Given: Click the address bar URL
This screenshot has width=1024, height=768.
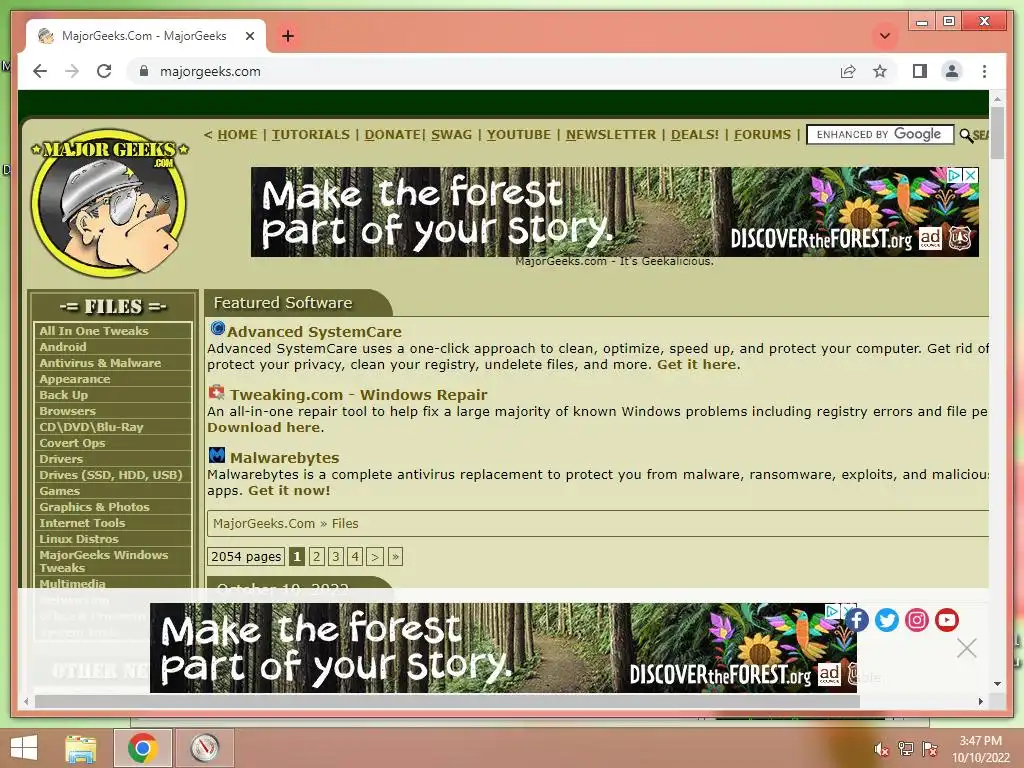Looking at the screenshot, I should point(210,71).
